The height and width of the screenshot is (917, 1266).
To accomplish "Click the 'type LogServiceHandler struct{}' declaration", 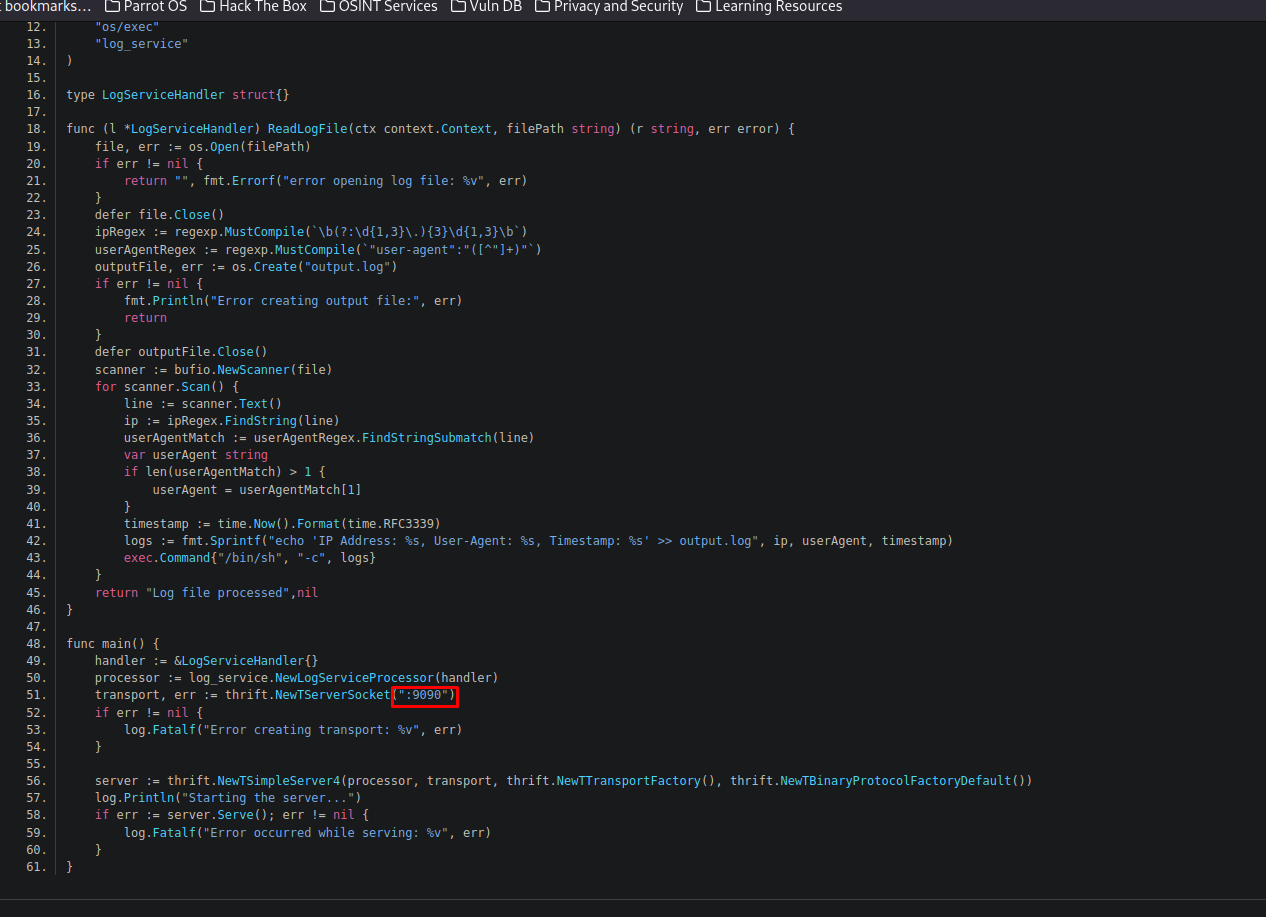I will pos(178,95).
